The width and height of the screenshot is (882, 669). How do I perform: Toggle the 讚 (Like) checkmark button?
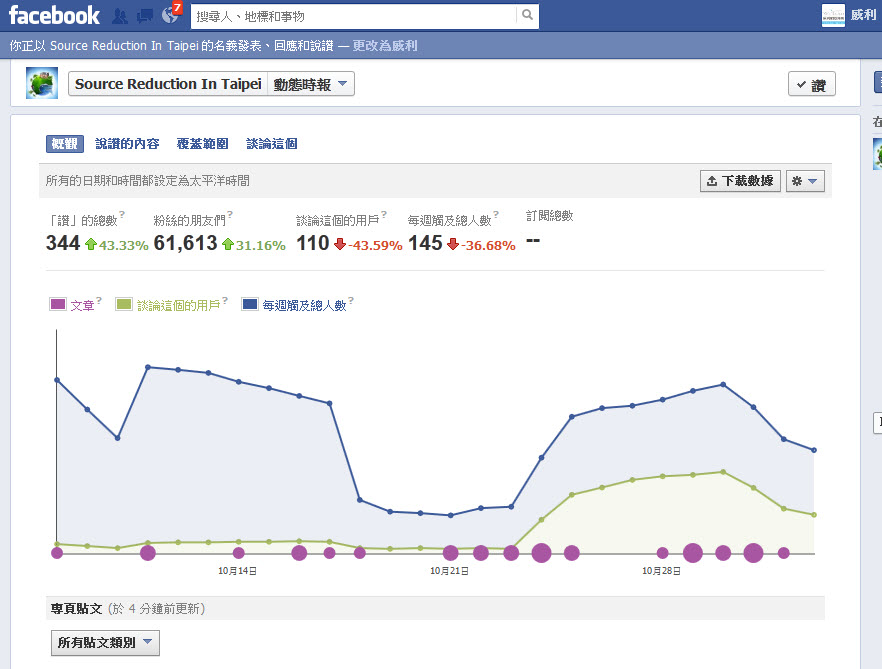point(811,85)
